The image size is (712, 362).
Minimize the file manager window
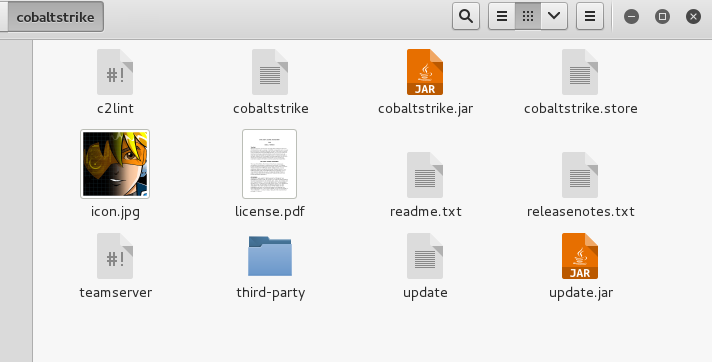click(631, 17)
